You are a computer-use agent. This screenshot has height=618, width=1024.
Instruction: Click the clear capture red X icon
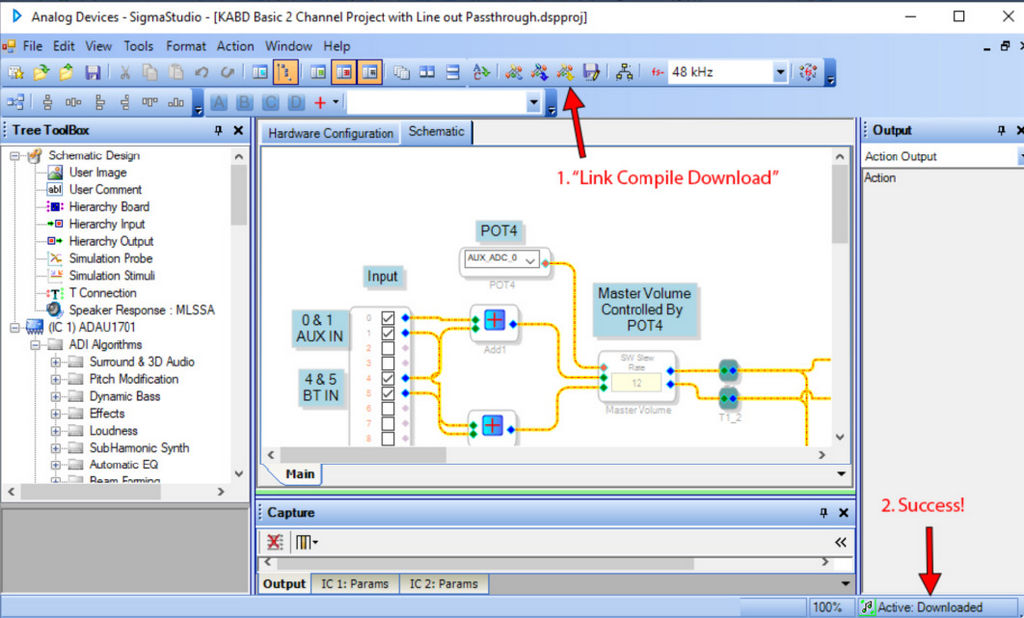click(275, 542)
